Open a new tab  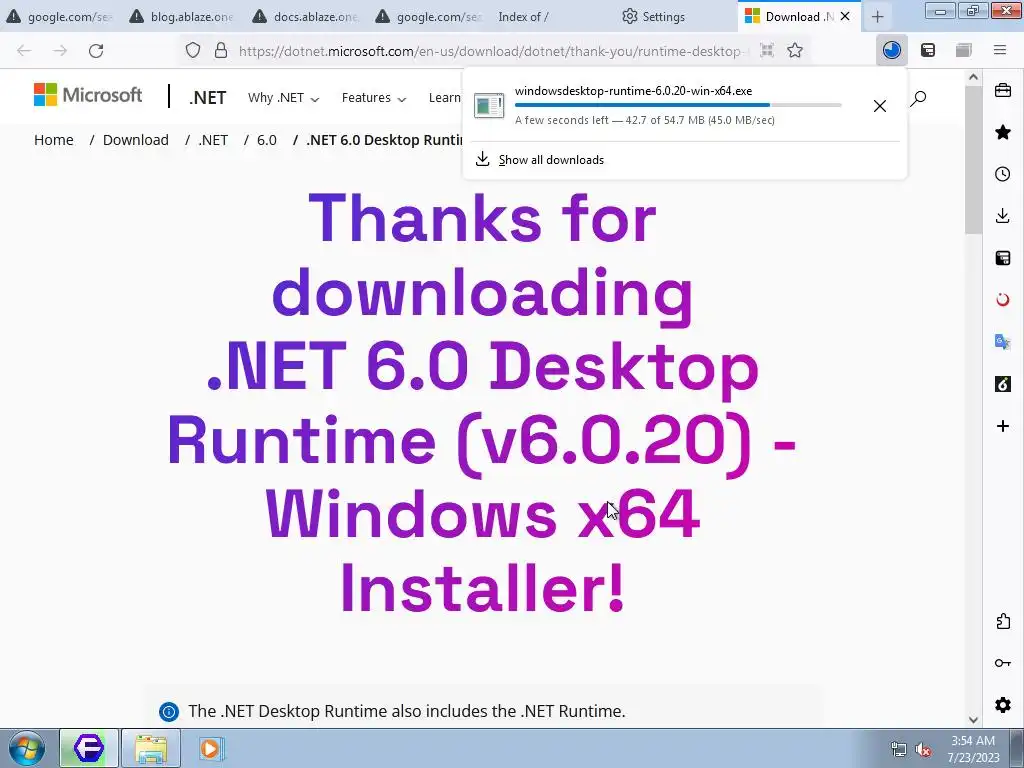tap(877, 16)
